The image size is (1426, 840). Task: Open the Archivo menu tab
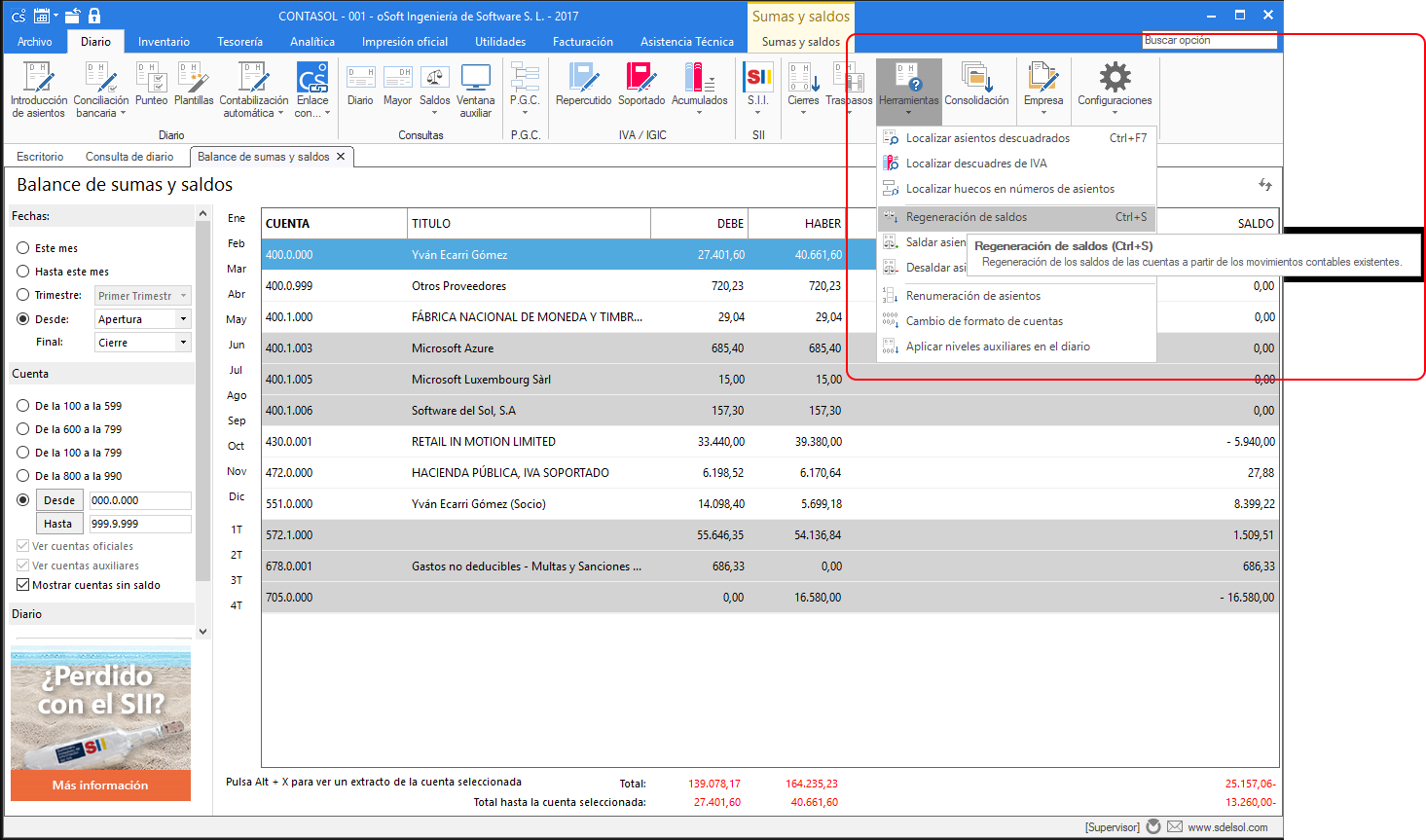34,42
